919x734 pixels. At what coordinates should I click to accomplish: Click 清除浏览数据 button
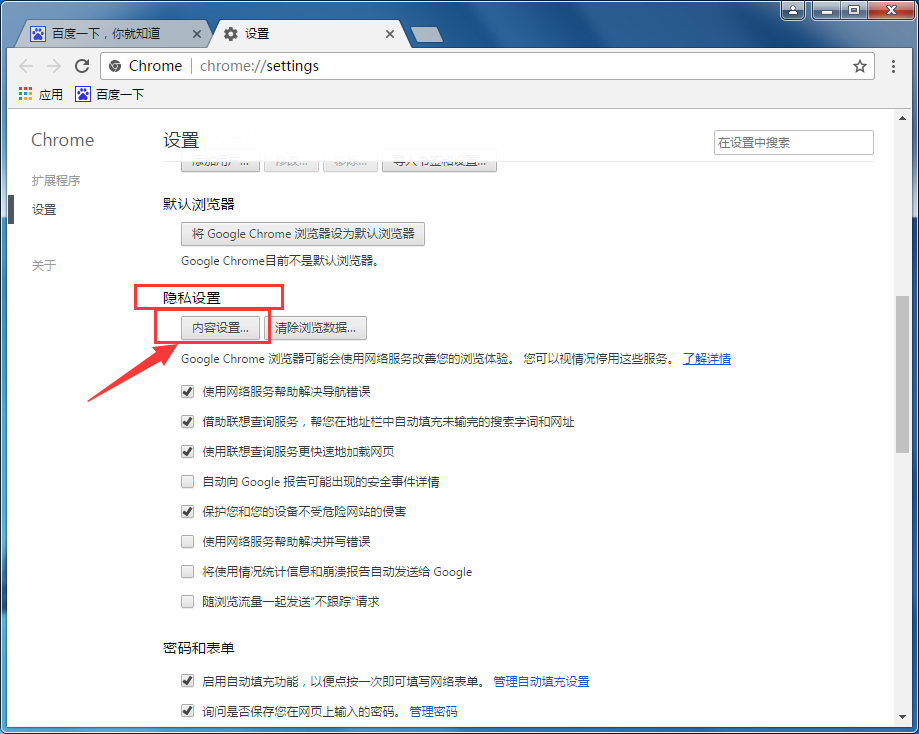coord(316,327)
